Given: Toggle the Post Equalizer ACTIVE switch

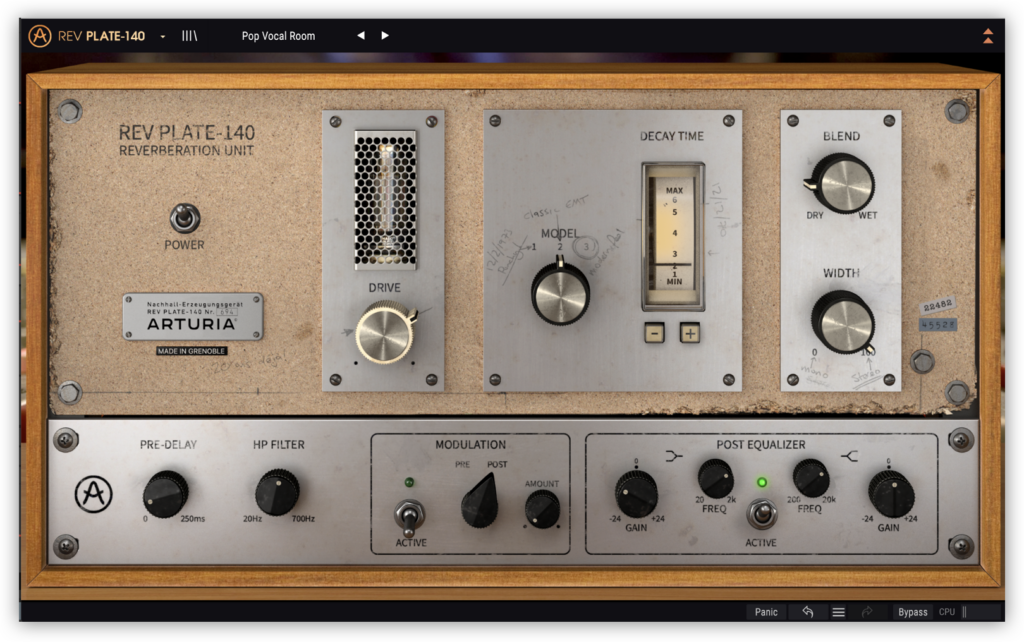Looking at the screenshot, I should pos(762,514).
